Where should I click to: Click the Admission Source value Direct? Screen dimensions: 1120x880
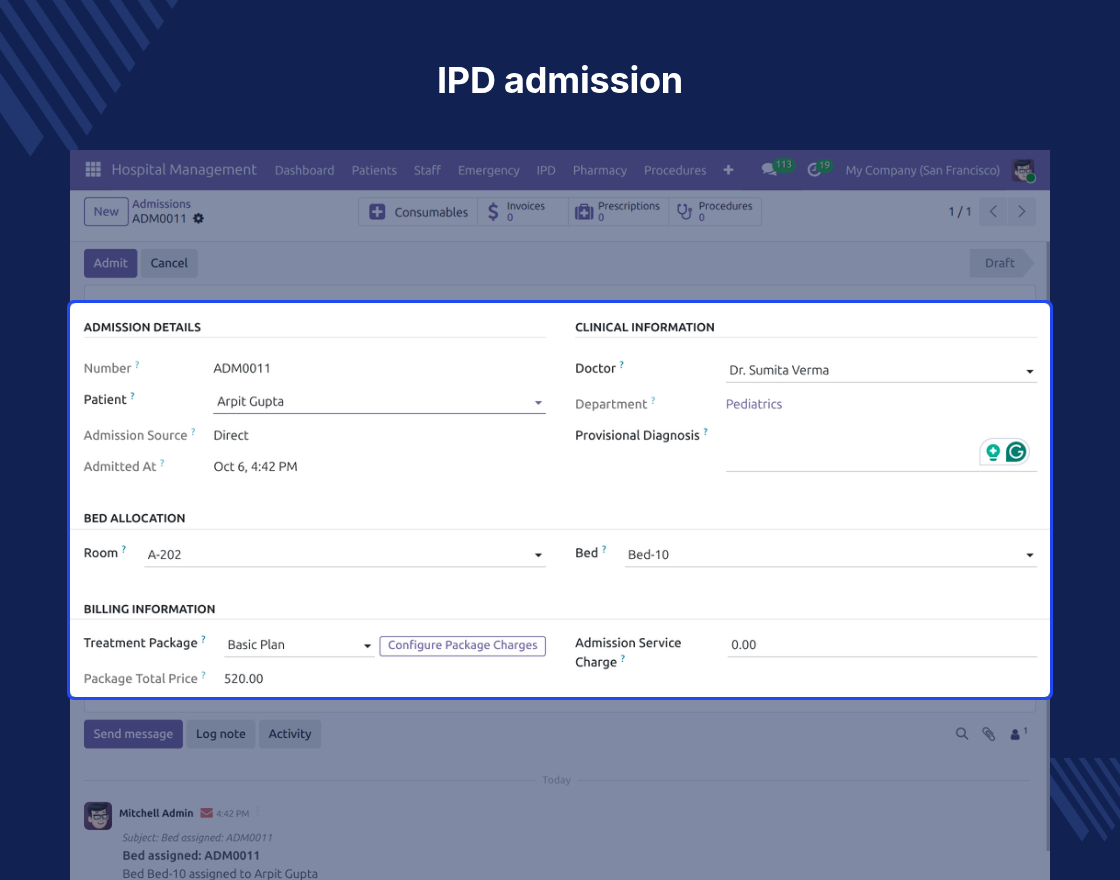(231, 435)
